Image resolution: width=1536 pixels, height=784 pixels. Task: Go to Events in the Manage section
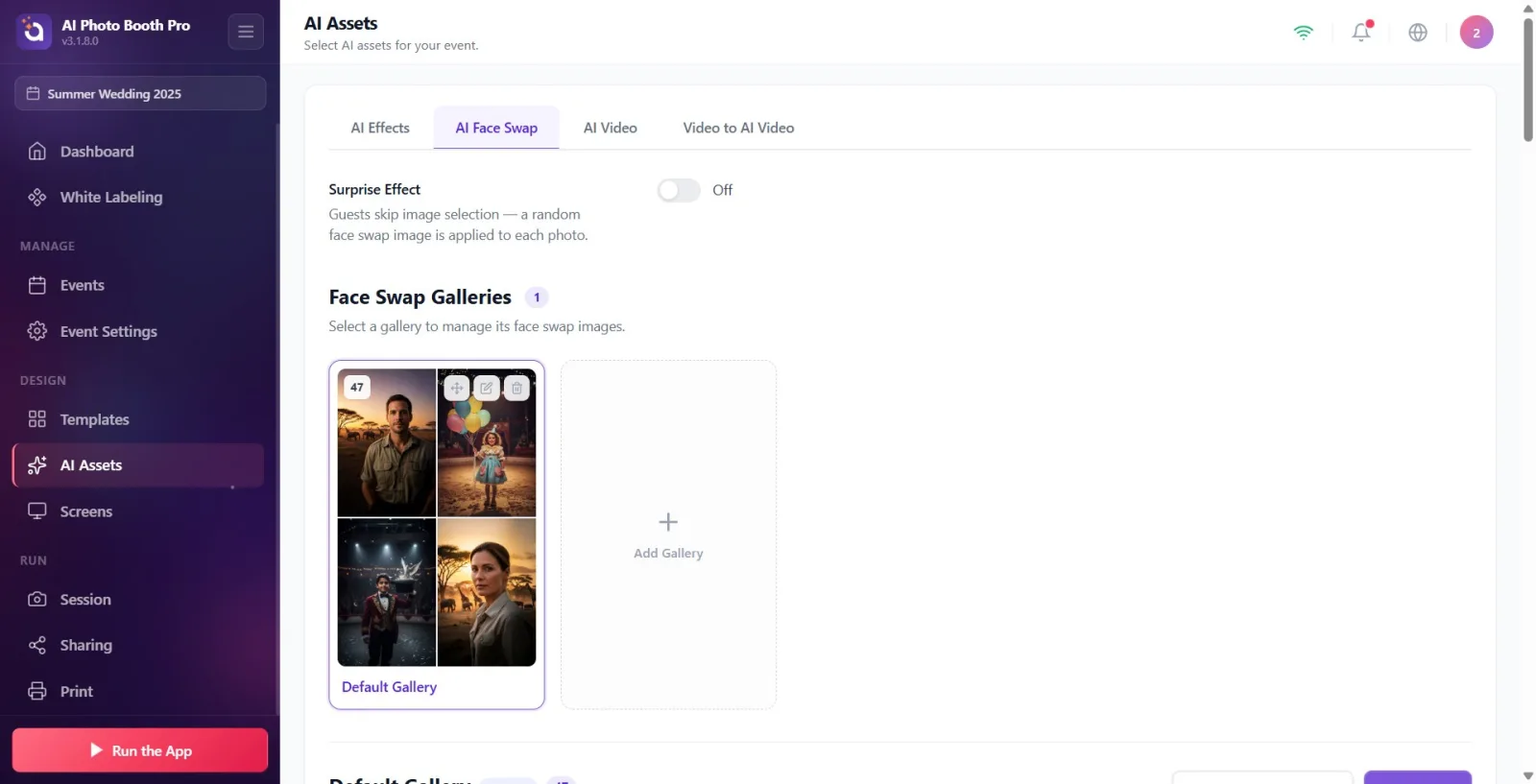pos(138,285)
